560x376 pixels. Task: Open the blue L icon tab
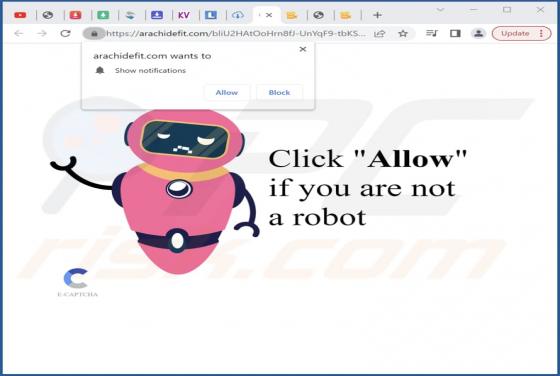(211, 15)
